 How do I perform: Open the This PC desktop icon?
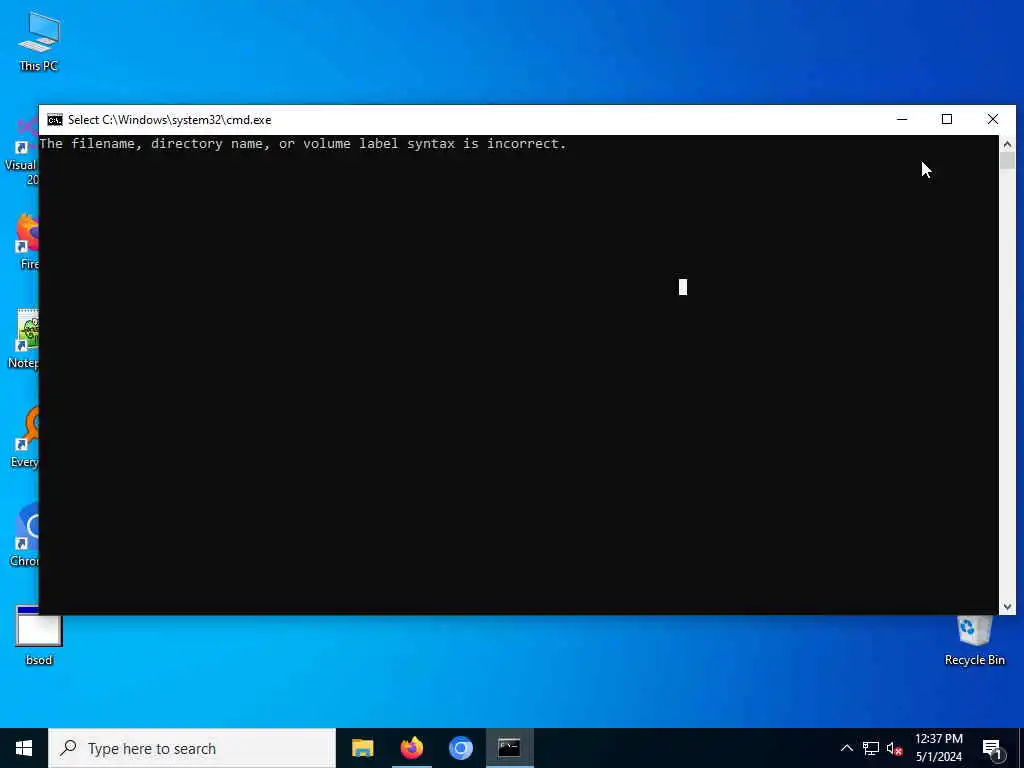click(39, 41)
